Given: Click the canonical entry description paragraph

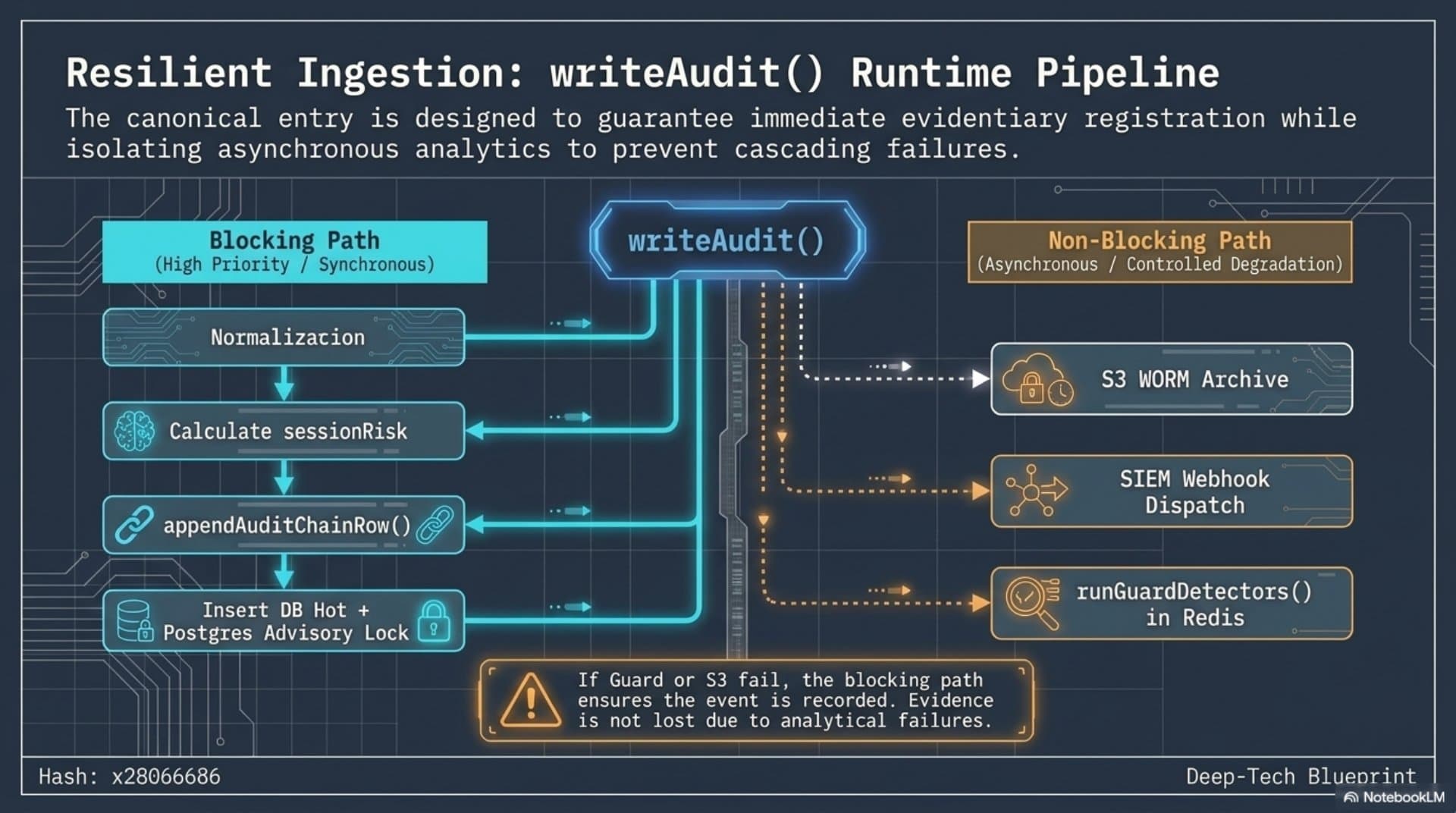Looking at the screenshot, I should pyautogui.click(x=711, y=133).
